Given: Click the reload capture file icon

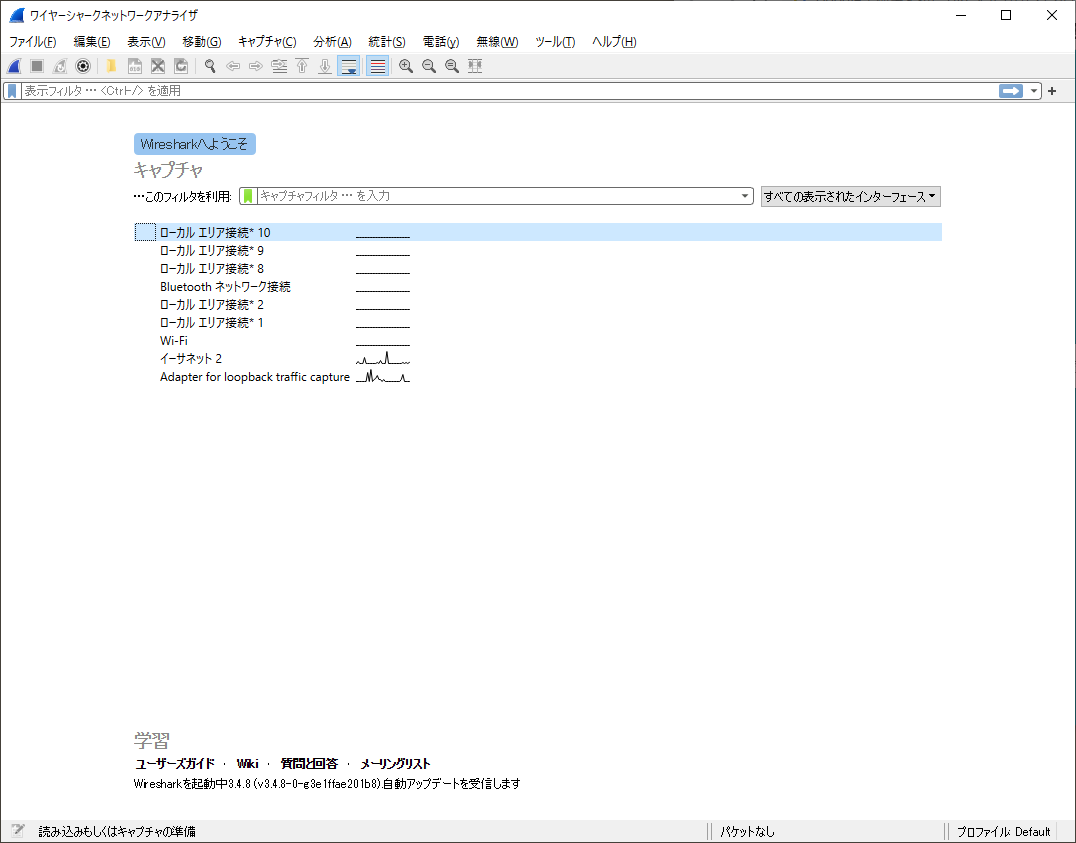Looking at the screenshot, I should click(x=181, y=66).
